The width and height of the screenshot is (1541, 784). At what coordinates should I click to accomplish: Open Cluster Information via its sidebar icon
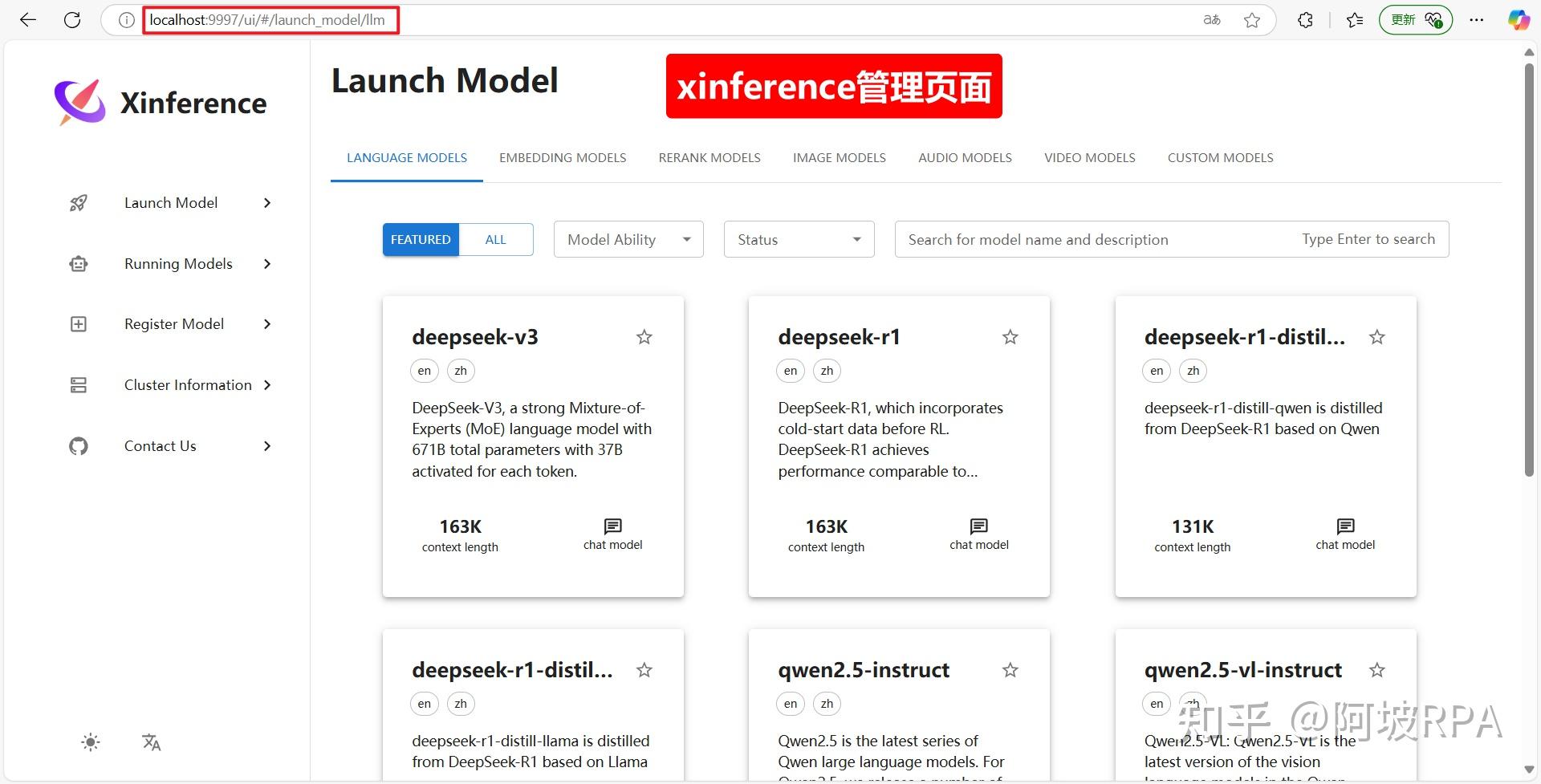tap(77, 384)
